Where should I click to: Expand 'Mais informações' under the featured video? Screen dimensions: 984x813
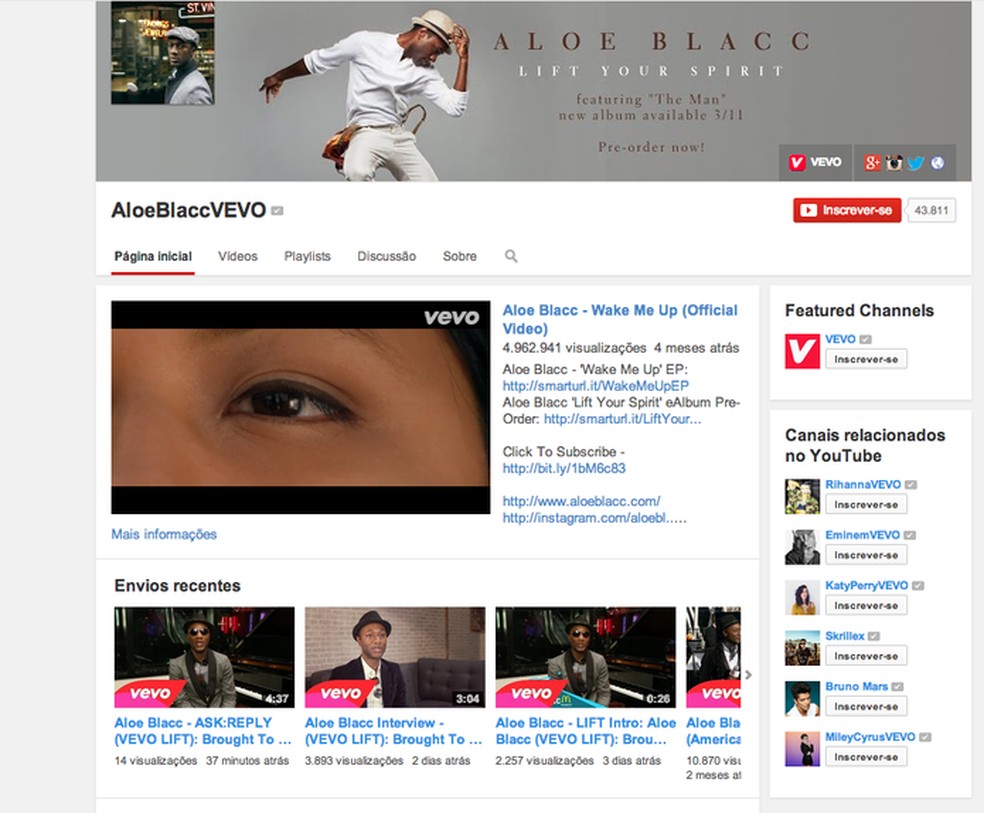[163, 534]
